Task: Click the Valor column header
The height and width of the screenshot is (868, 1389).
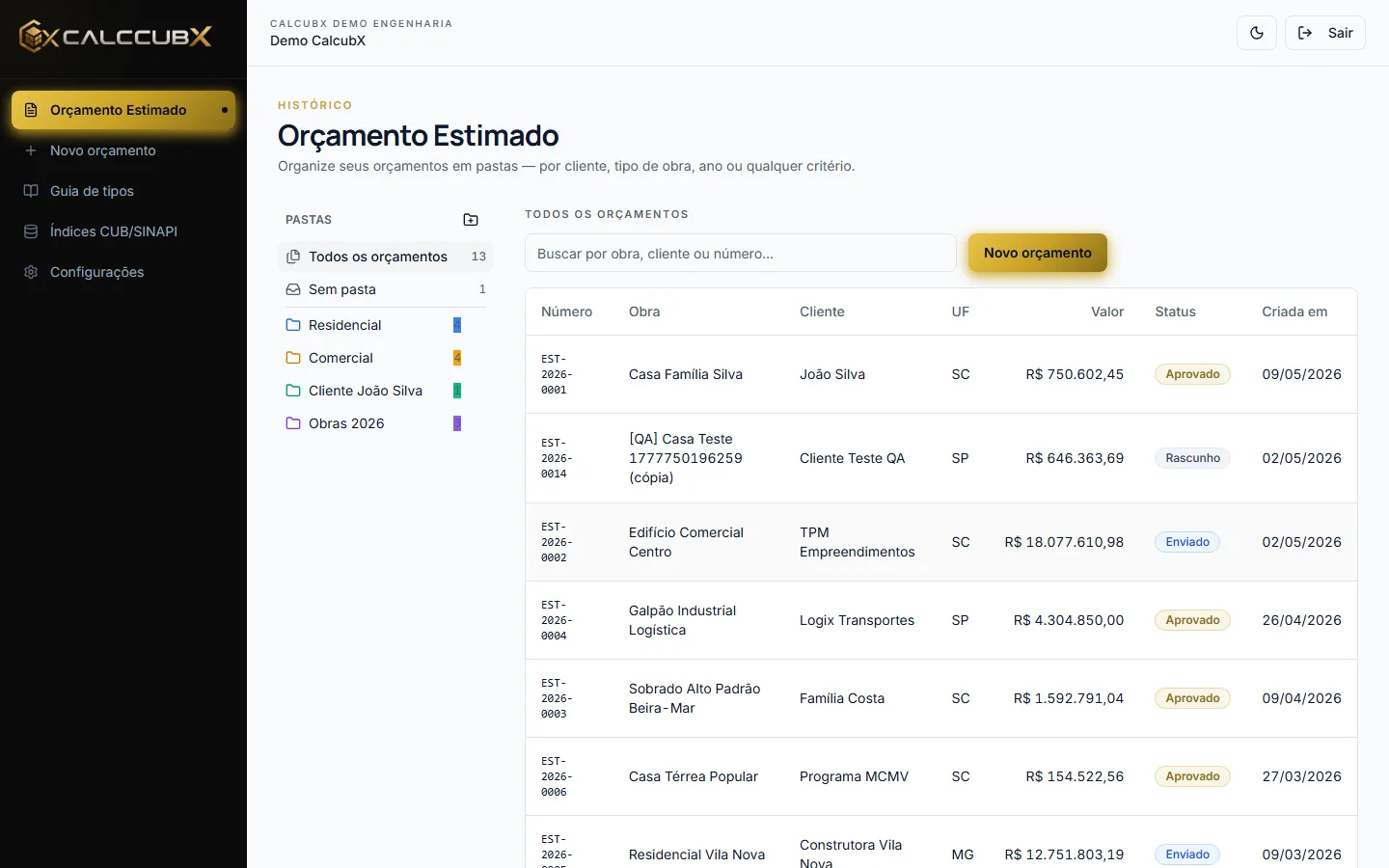Action: 1107,312
